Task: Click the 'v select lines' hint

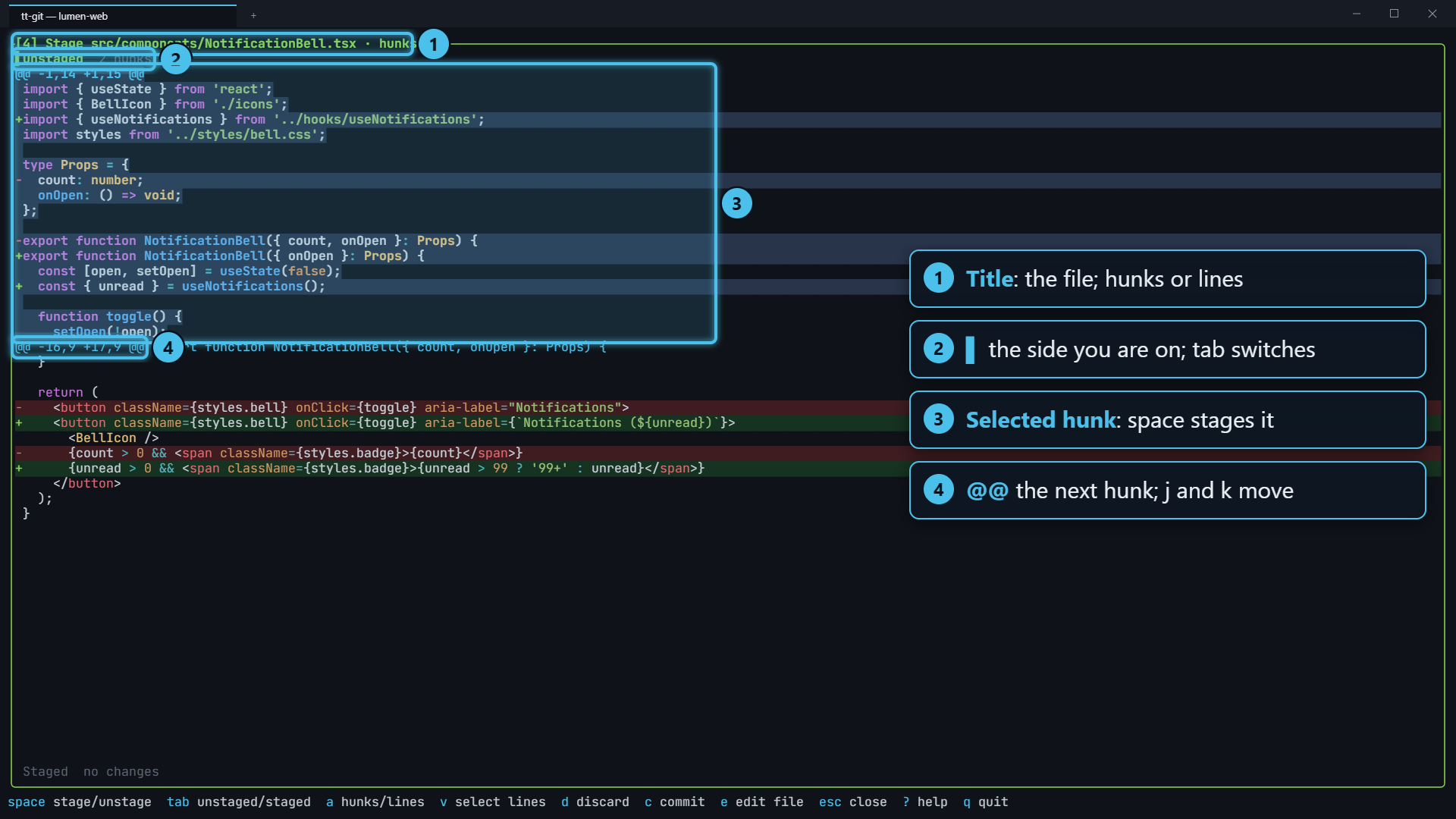Action: pyautogui.click(x=493, y=802)
